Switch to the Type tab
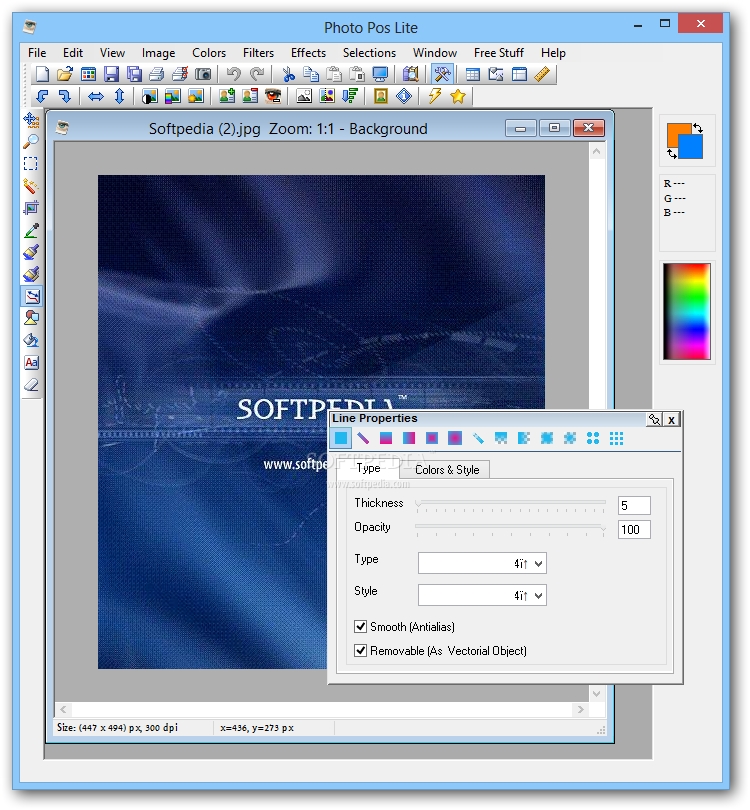Screen dimensions: 750x810 [368, 468]
